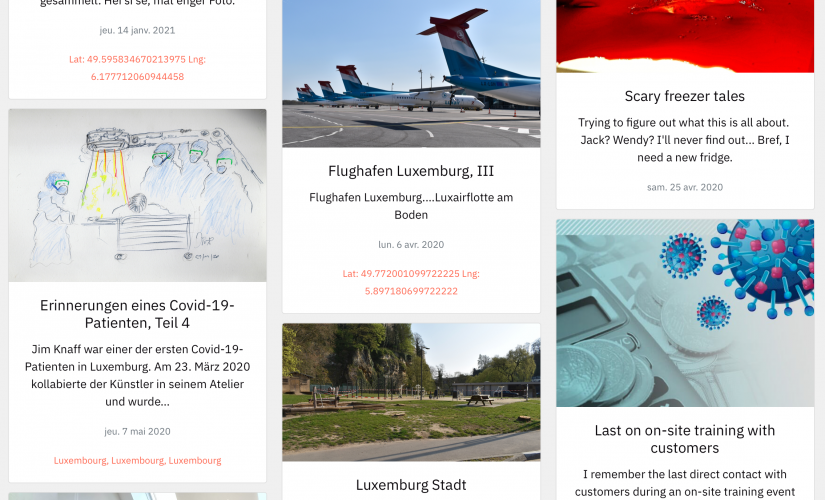Follow the Luxembourg, Luxembourg, Luxembourg location link

click(137, 461)
